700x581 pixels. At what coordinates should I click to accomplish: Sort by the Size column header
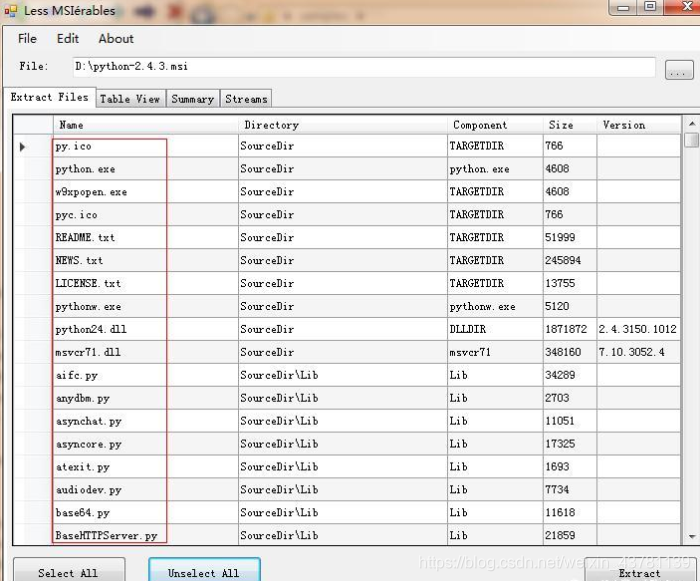[570, 125]
